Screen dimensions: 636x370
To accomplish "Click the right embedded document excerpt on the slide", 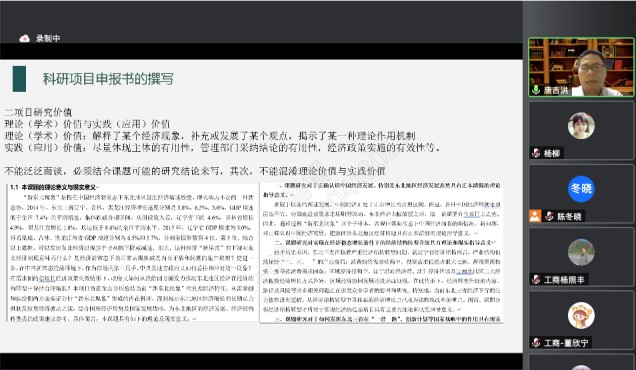I will coord(381,253).
